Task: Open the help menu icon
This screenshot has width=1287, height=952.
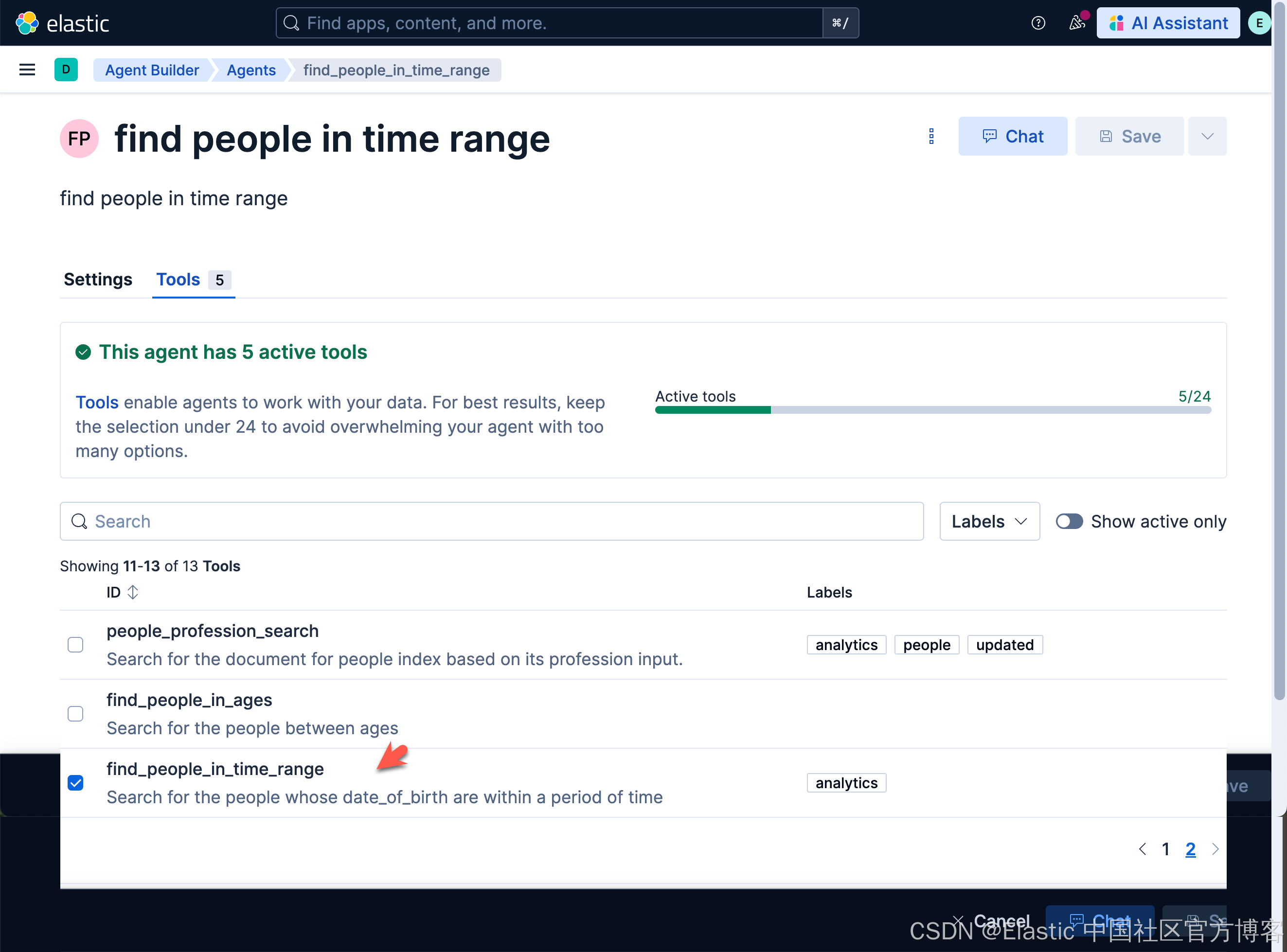Action: pyautogui.click(x=1038, y=23)
